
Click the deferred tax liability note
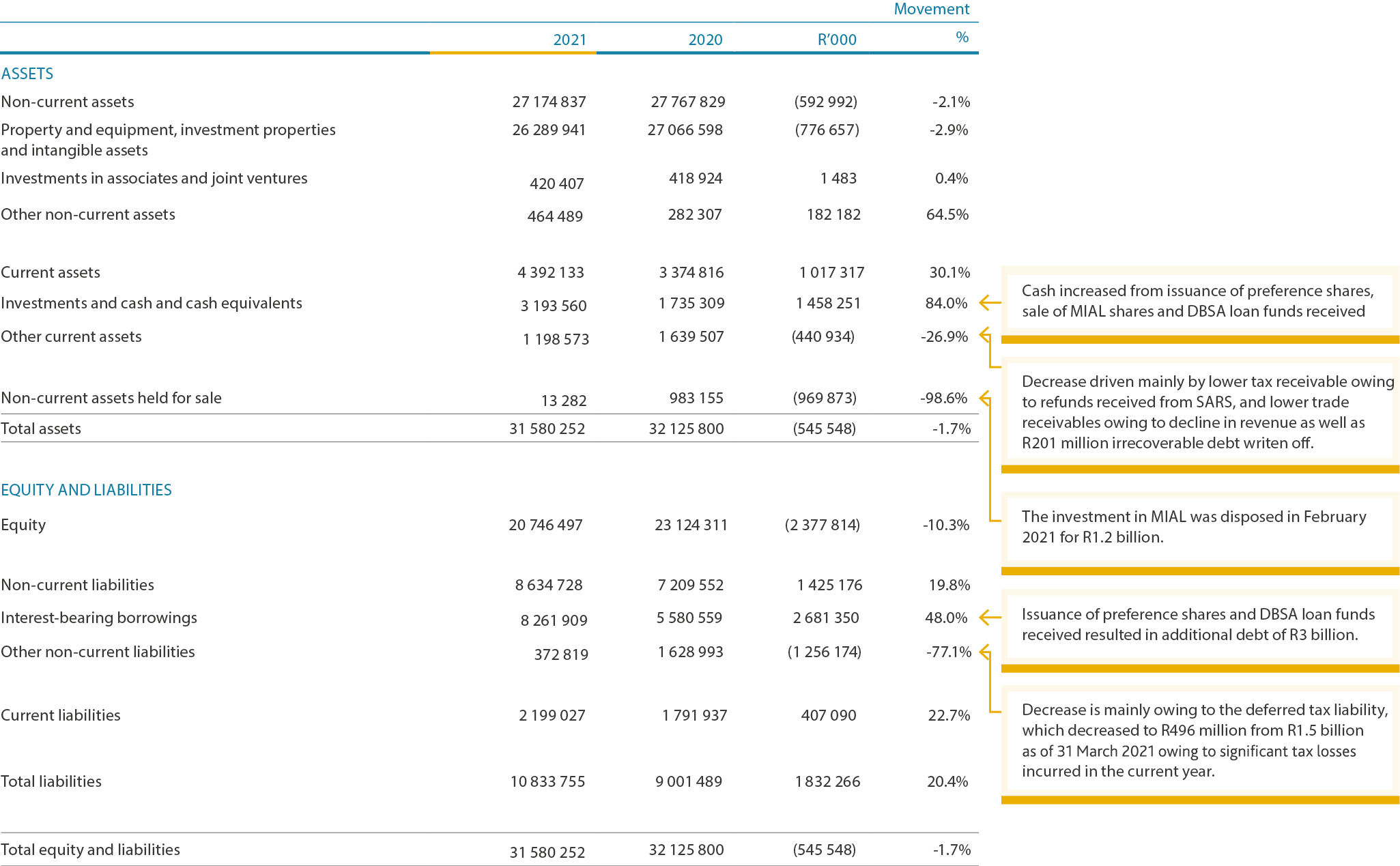1199,740
